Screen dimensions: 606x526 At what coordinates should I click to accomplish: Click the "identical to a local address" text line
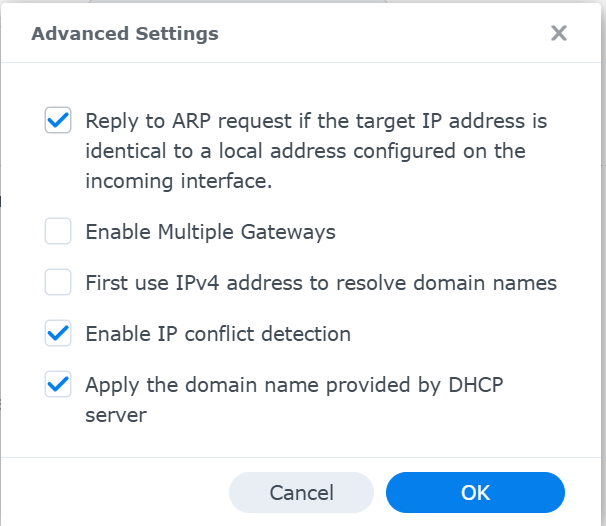[305, 152]
